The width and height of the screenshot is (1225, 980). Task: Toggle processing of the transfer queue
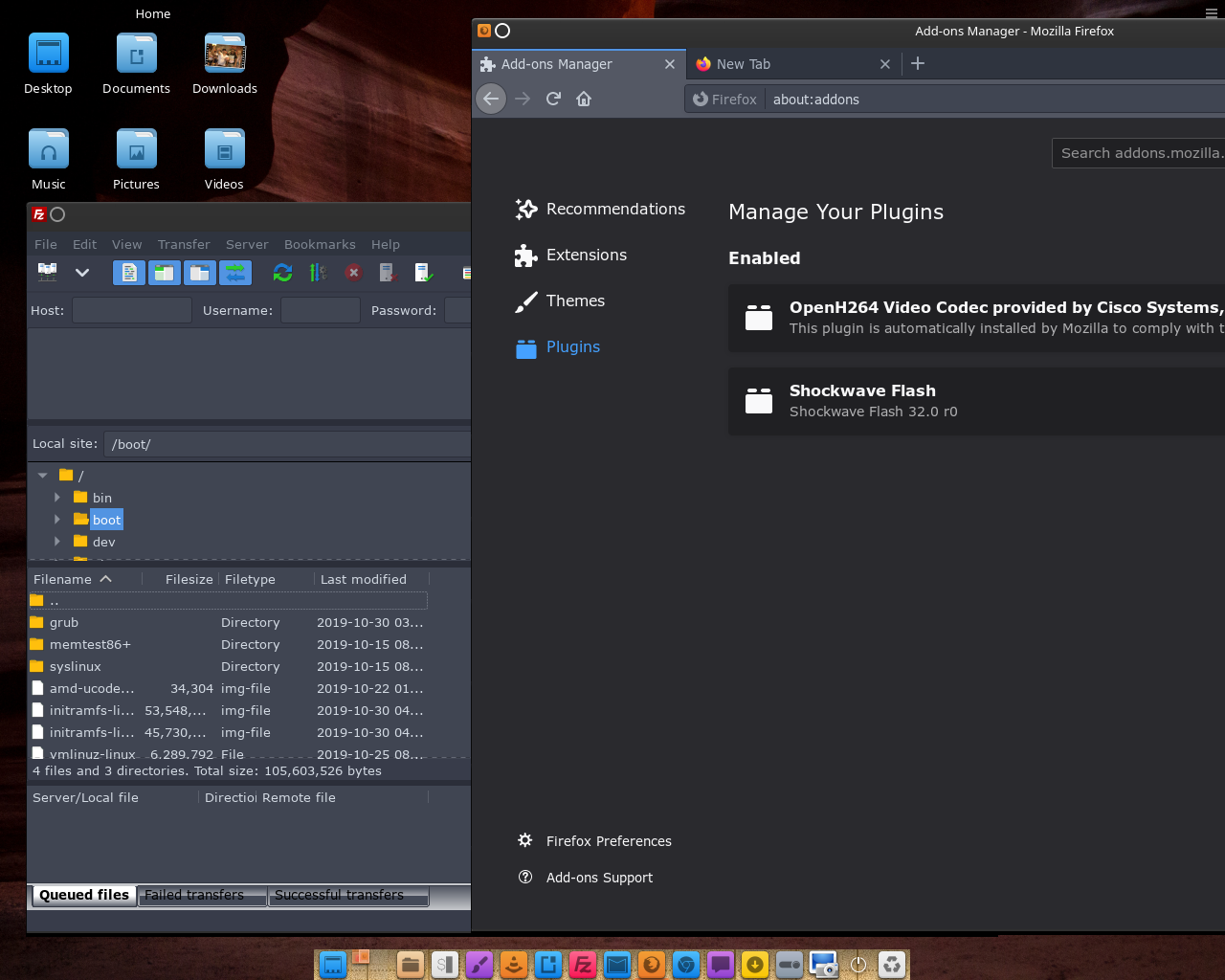click(318, 273)
